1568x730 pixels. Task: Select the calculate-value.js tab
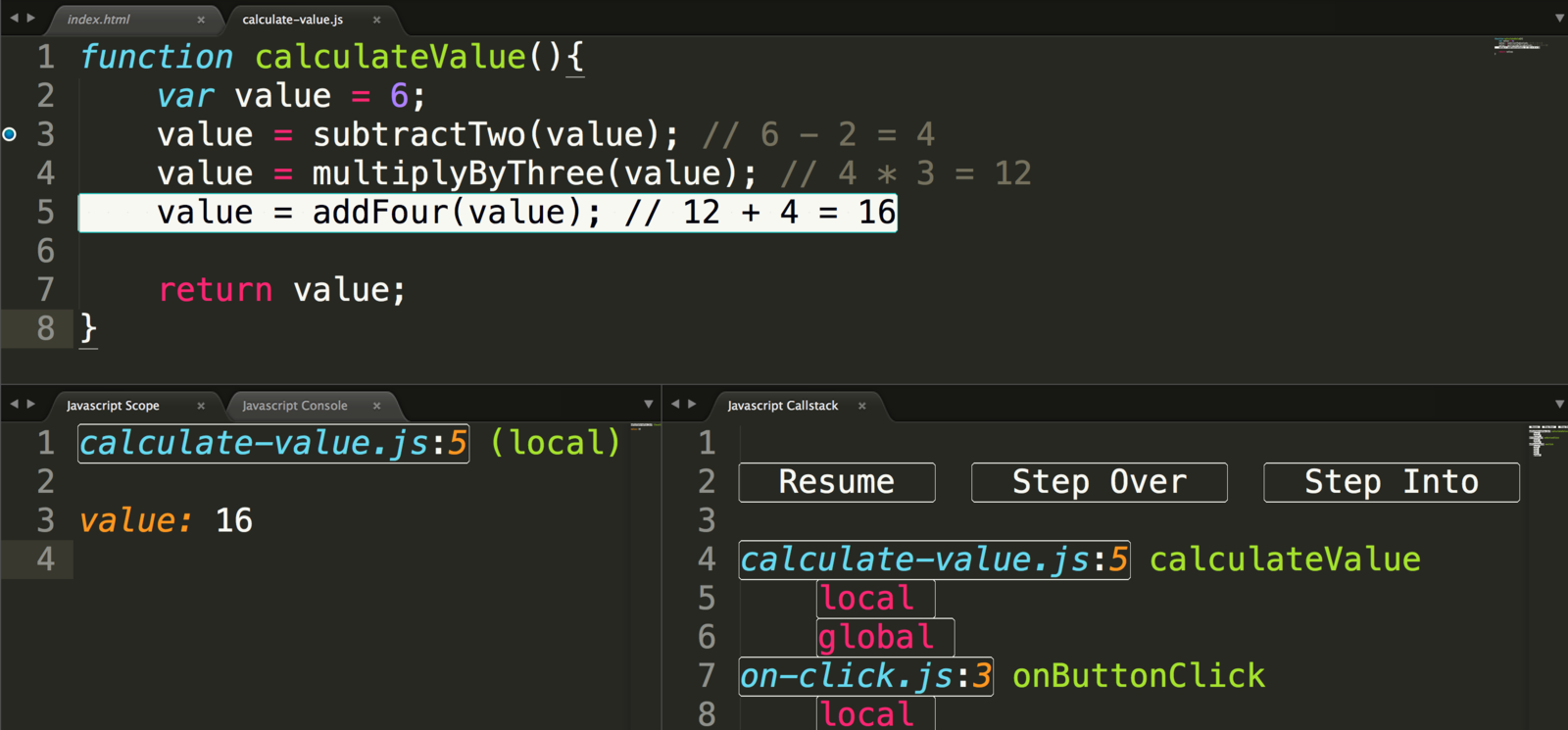pyautogui.click(x=292, y=20)
